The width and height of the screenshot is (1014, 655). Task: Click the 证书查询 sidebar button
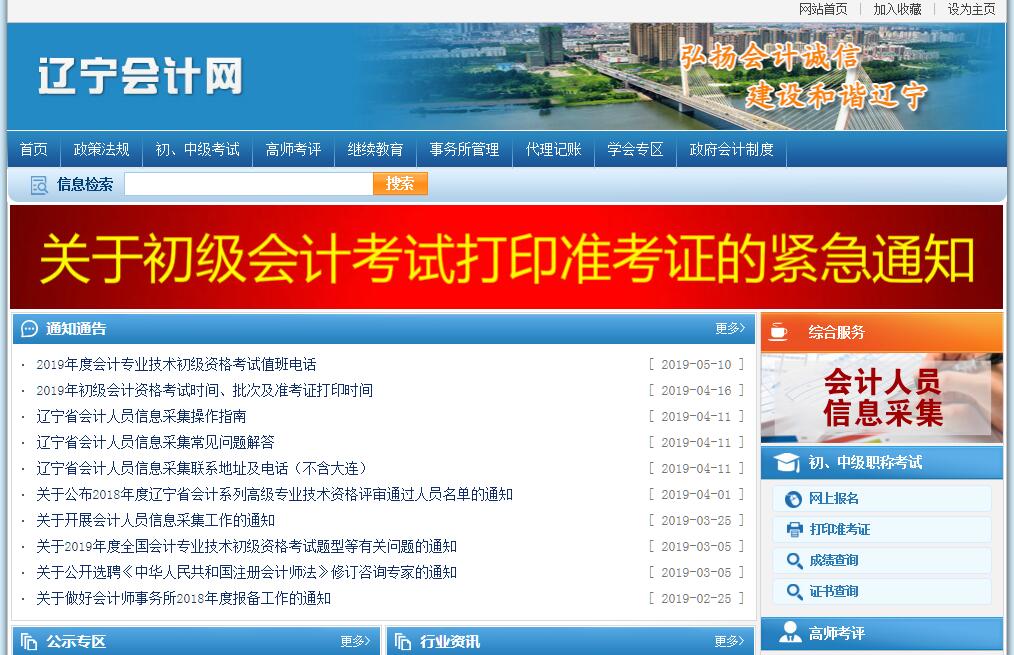[x=881, y=591]
